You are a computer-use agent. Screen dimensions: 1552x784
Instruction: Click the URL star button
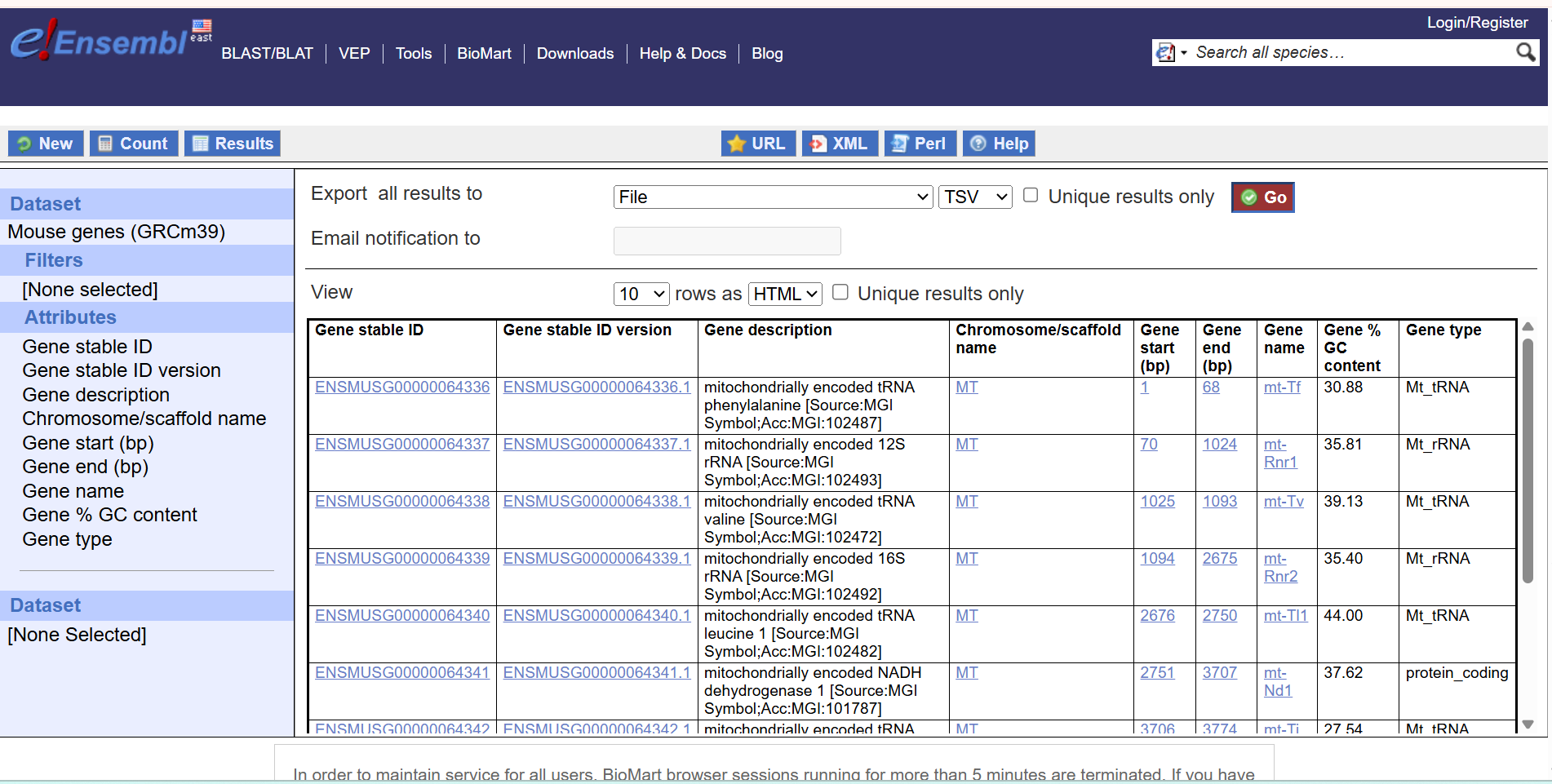tap(757, 144)
